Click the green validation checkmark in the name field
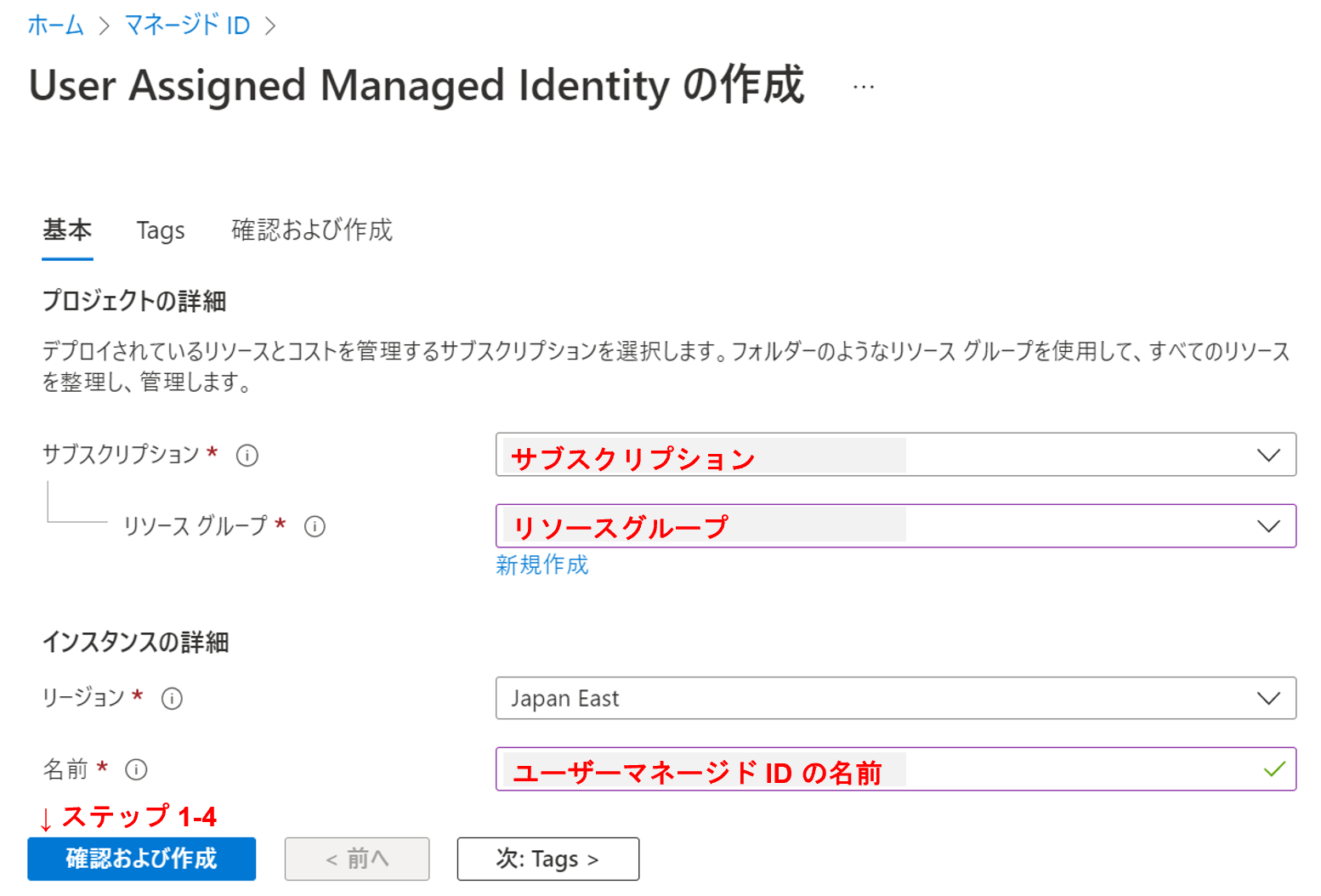This screenshot has height=896, width=1321. pyautogui.click(x=1273, y=769)
